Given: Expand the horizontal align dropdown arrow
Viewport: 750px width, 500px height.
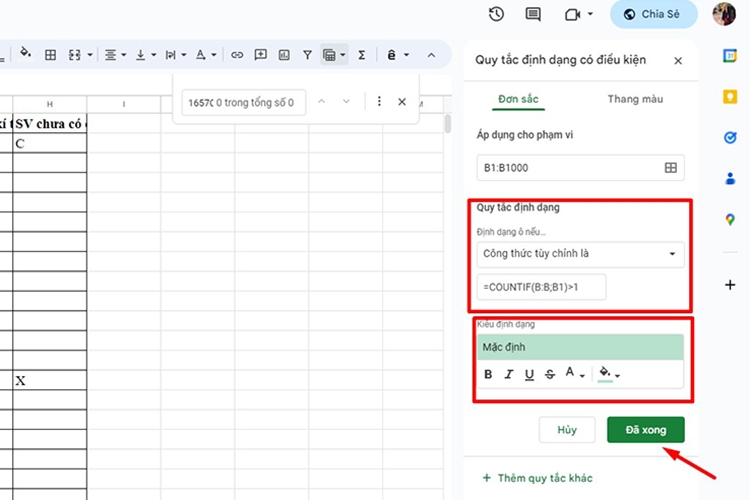Looking at the screenshot, I should (123, 55).
